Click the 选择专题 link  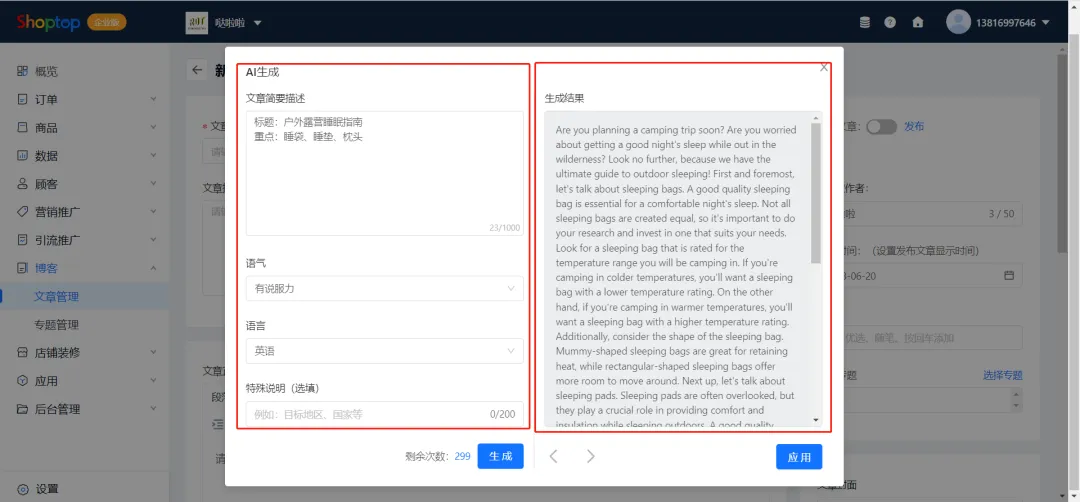click(x=1003, y=375)
